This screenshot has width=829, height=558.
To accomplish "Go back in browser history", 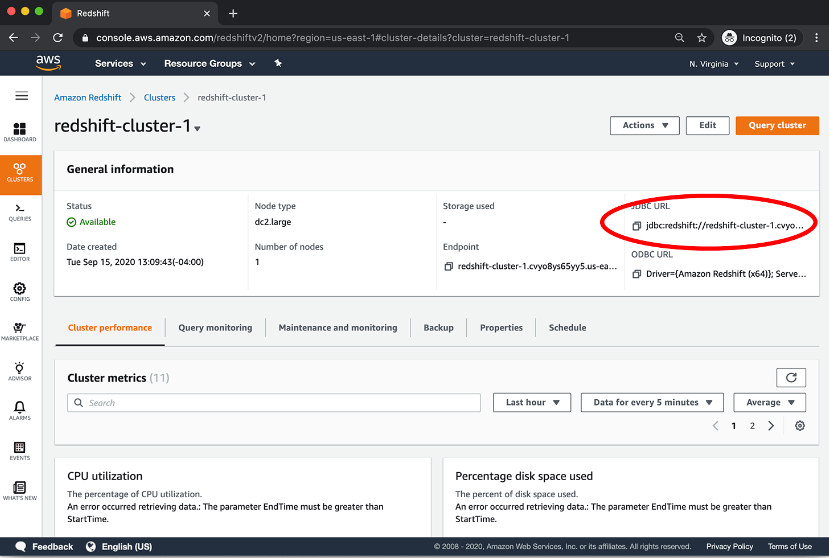I will coord(14,38).
